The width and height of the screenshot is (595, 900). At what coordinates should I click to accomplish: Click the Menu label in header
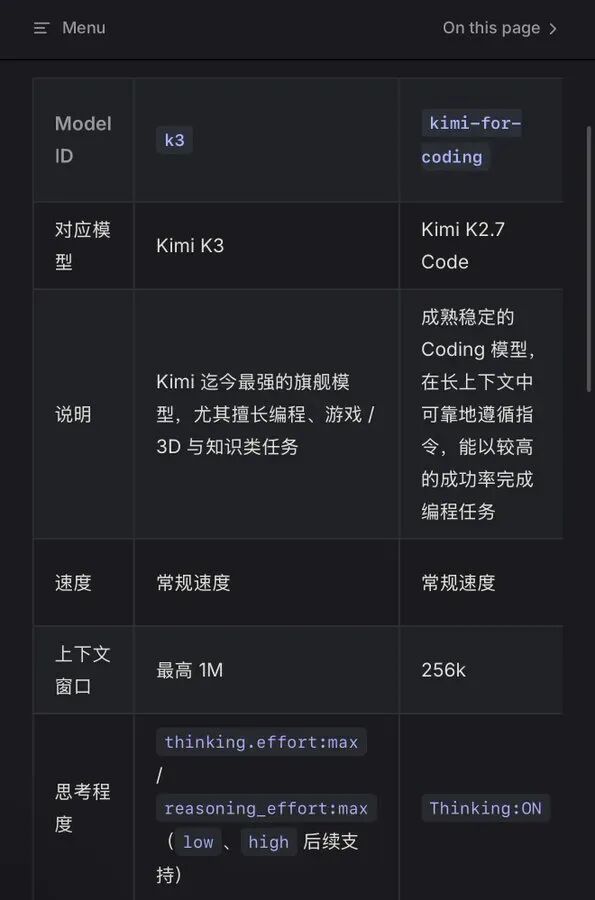84,28
